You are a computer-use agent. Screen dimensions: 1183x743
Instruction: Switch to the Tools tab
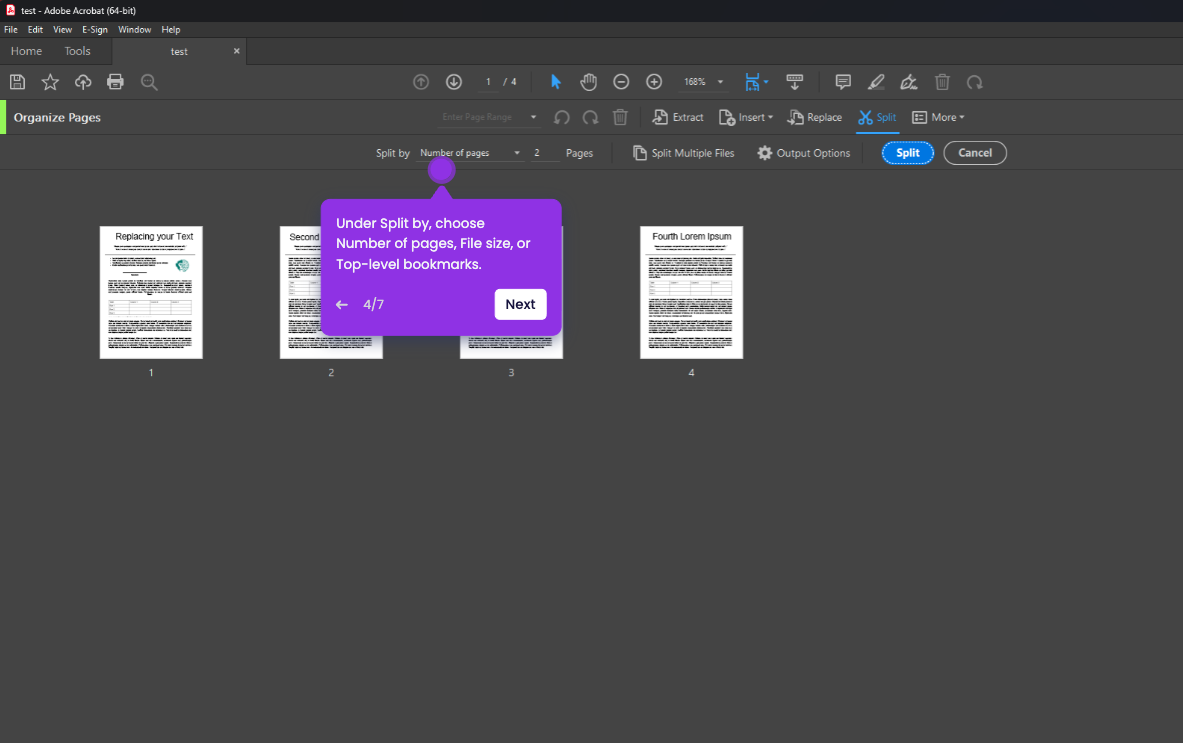(x=77, y=51)
